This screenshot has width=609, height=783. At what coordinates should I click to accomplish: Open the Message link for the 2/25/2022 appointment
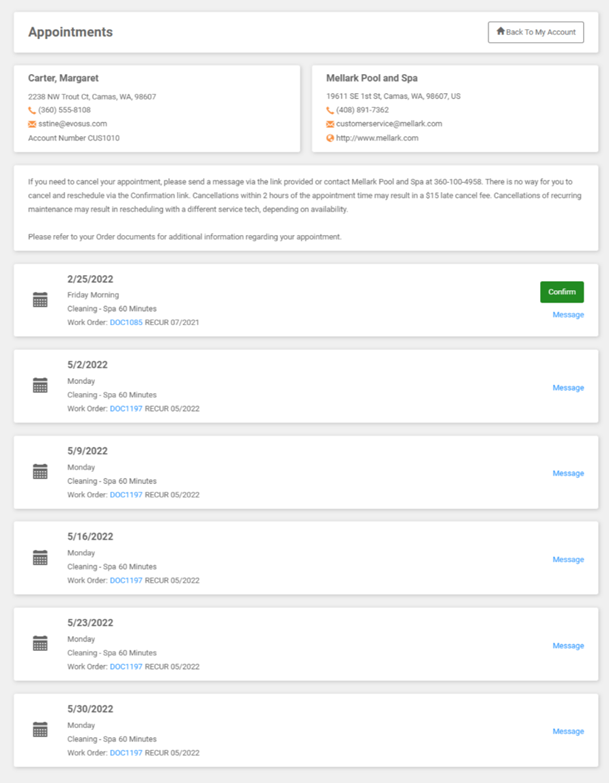pyautogui.click(x=568, y=315)
